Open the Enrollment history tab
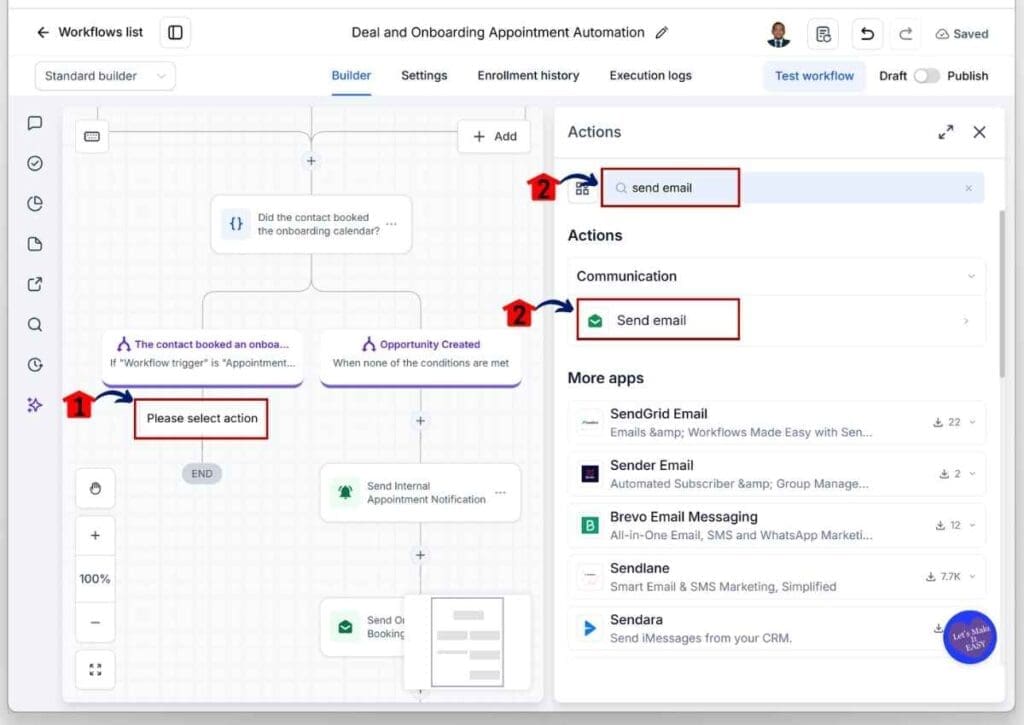Image resolution: width=1024 pixels, height=725 pixels. tap(528, 76)
